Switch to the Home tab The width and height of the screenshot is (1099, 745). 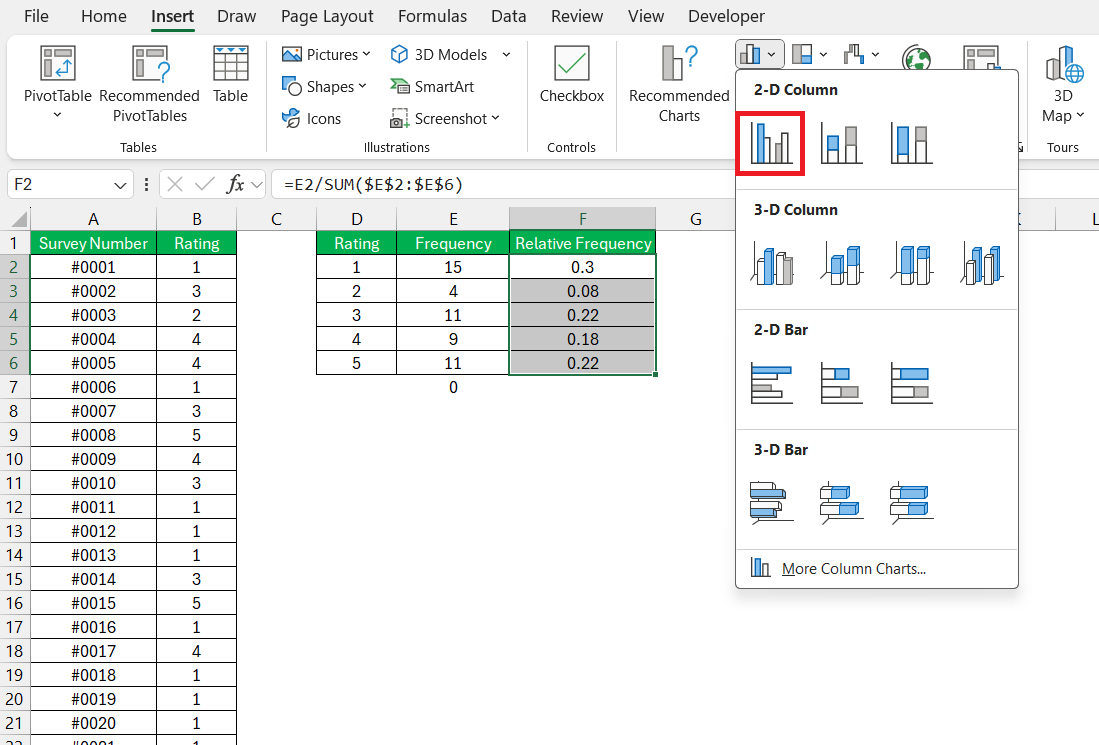point(104,16)
